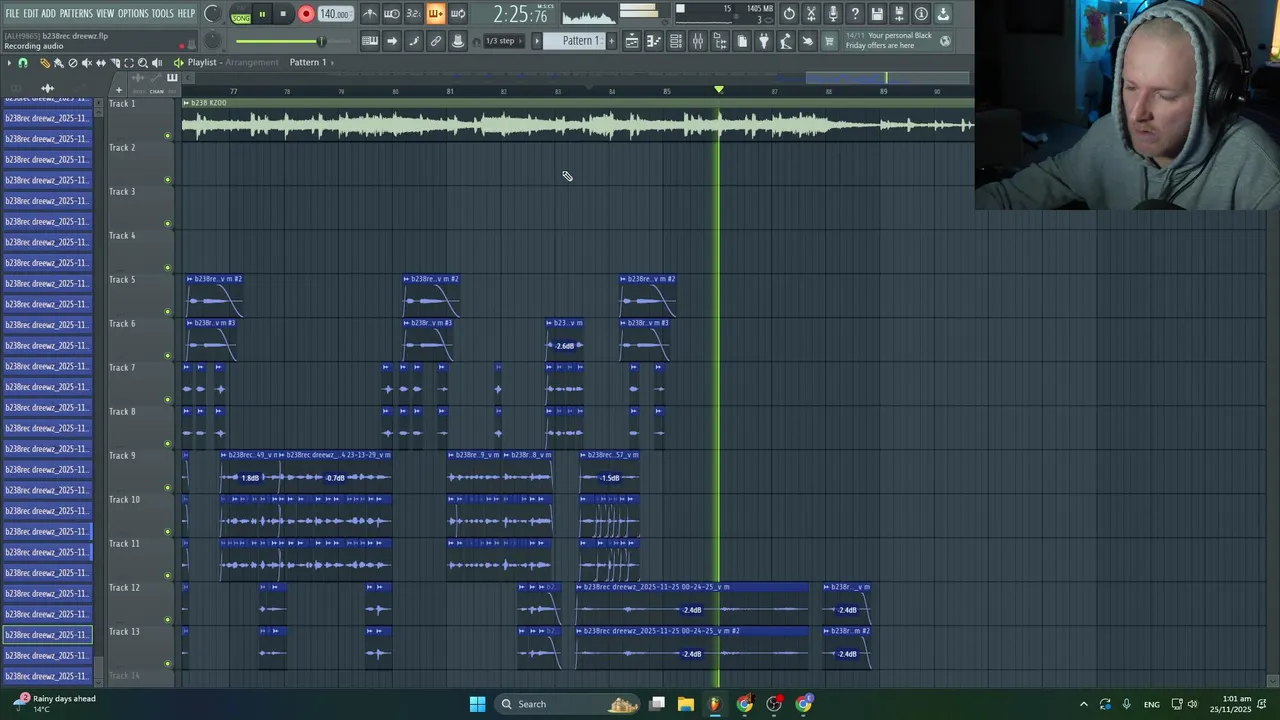Open the FILE menu
Viewport: 1280px width, 720px height.
12,14
